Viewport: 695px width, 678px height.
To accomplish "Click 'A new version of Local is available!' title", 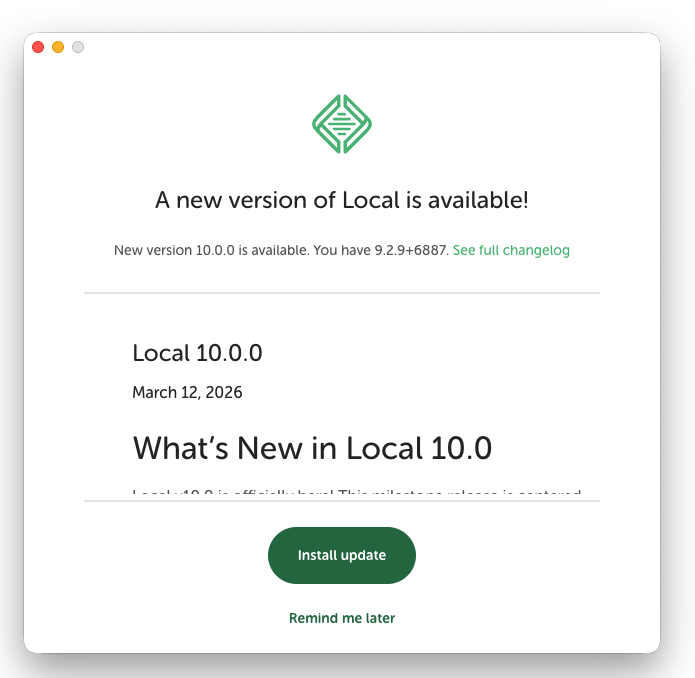I will (x=342, y=200).
